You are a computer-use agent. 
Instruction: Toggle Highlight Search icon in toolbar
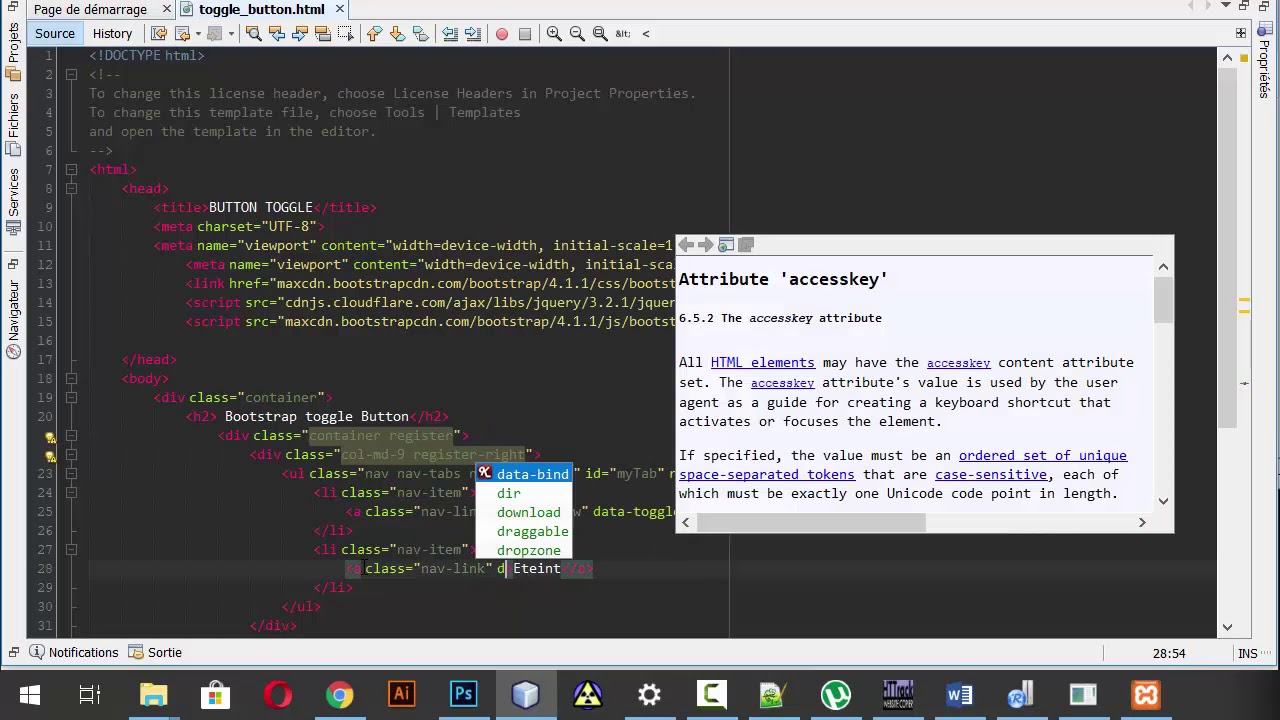click(323, 33)
